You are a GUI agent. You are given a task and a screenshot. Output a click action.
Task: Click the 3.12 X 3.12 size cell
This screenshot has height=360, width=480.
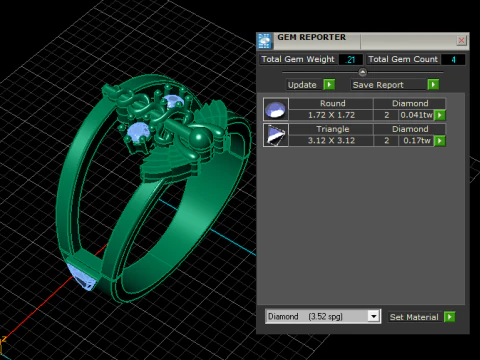331,141
